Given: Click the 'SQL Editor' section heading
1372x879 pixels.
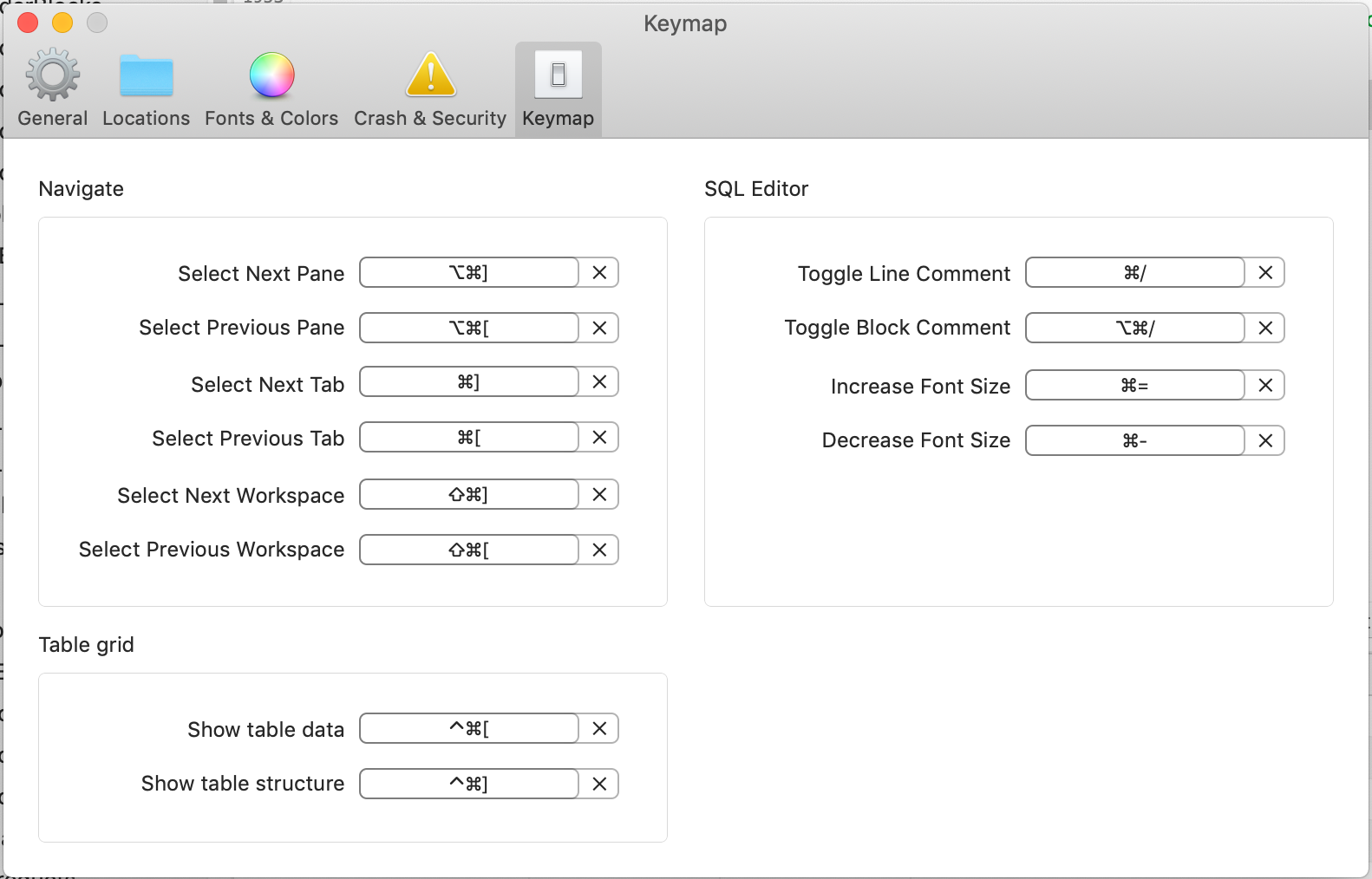Looking at the screenshot, I should tap(756, 189).
